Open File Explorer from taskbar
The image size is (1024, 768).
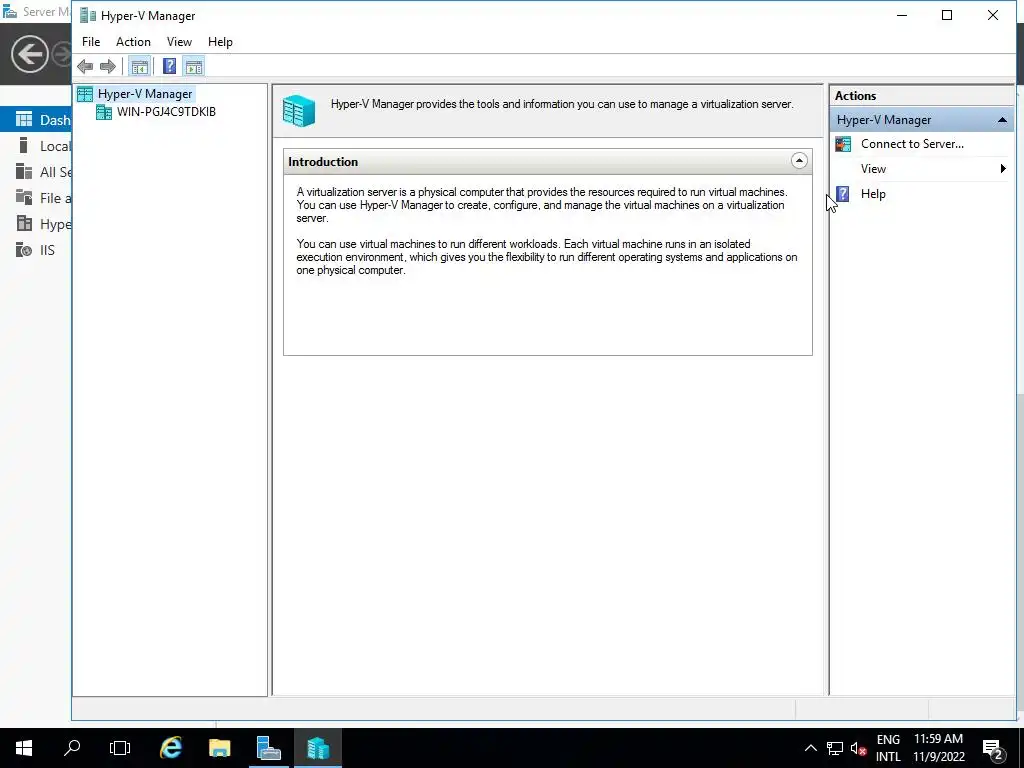tap(219, 748)
